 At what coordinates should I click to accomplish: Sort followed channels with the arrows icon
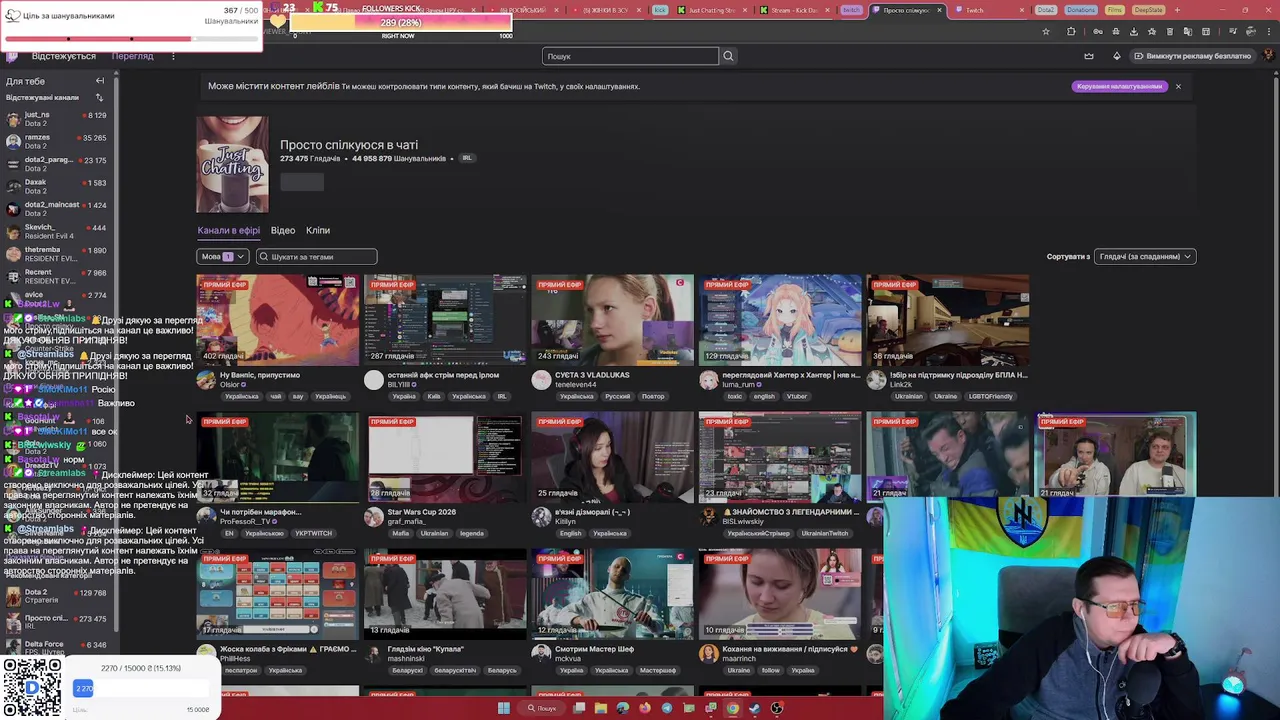click(99, 97)
